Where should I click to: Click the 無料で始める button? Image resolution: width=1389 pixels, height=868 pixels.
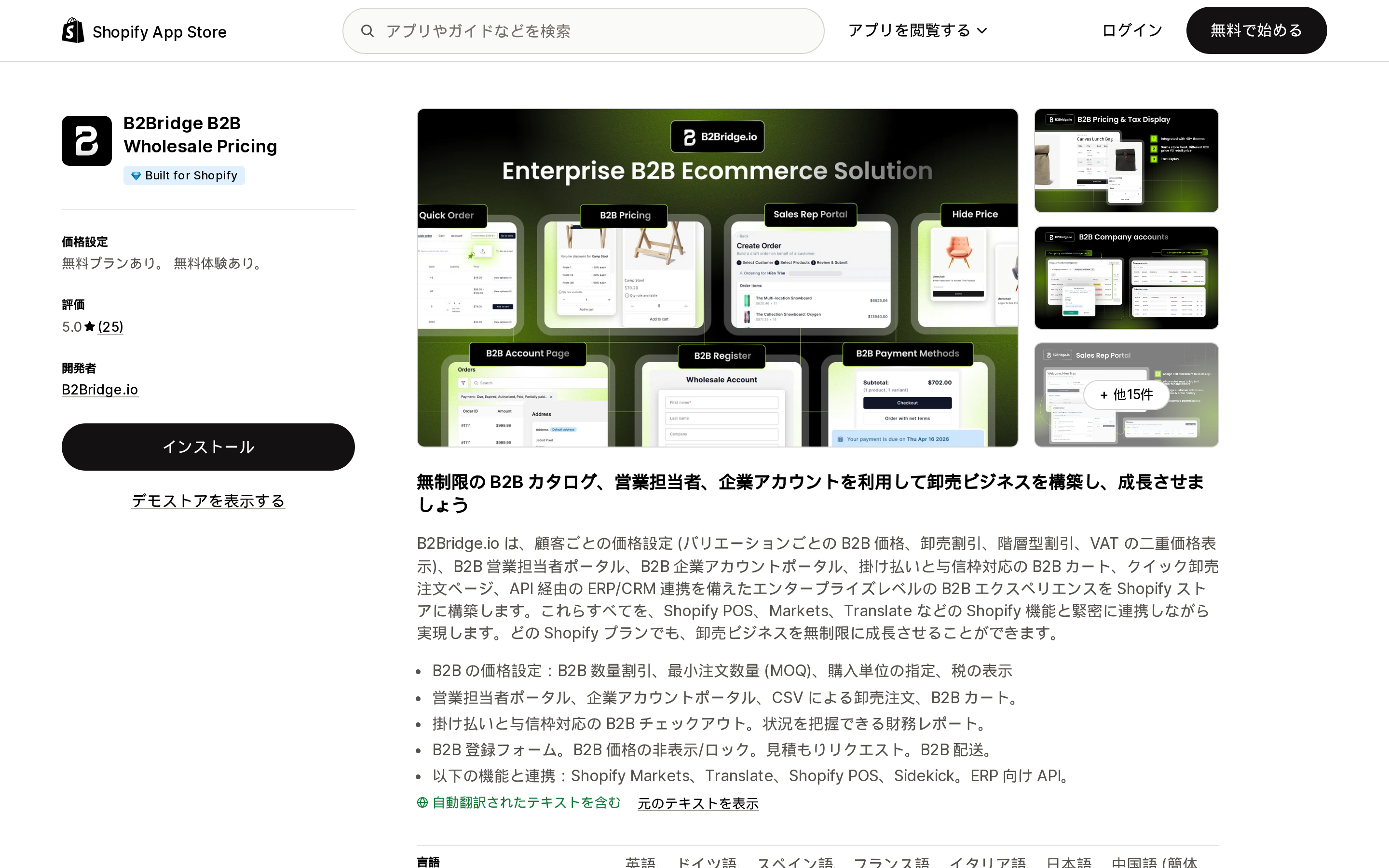tap(1256, 30)
